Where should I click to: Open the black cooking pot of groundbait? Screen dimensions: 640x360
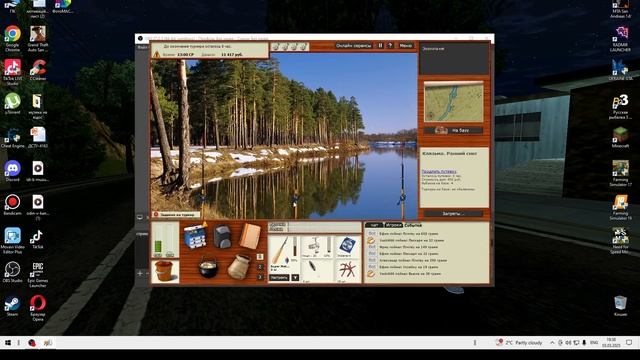pyautogui.click(x=208, y=268)
